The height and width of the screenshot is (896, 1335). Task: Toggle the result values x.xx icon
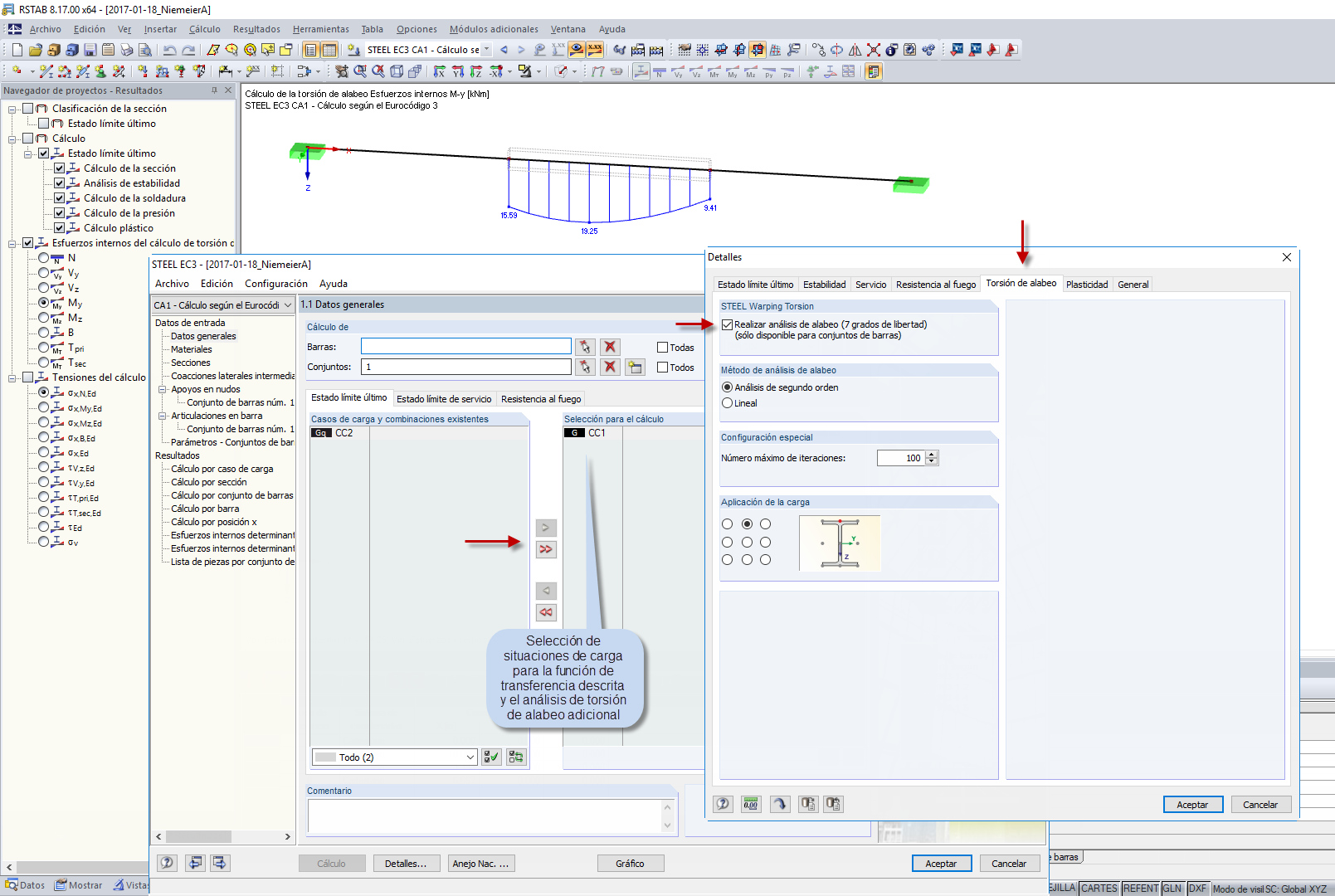tap(594, 50)
